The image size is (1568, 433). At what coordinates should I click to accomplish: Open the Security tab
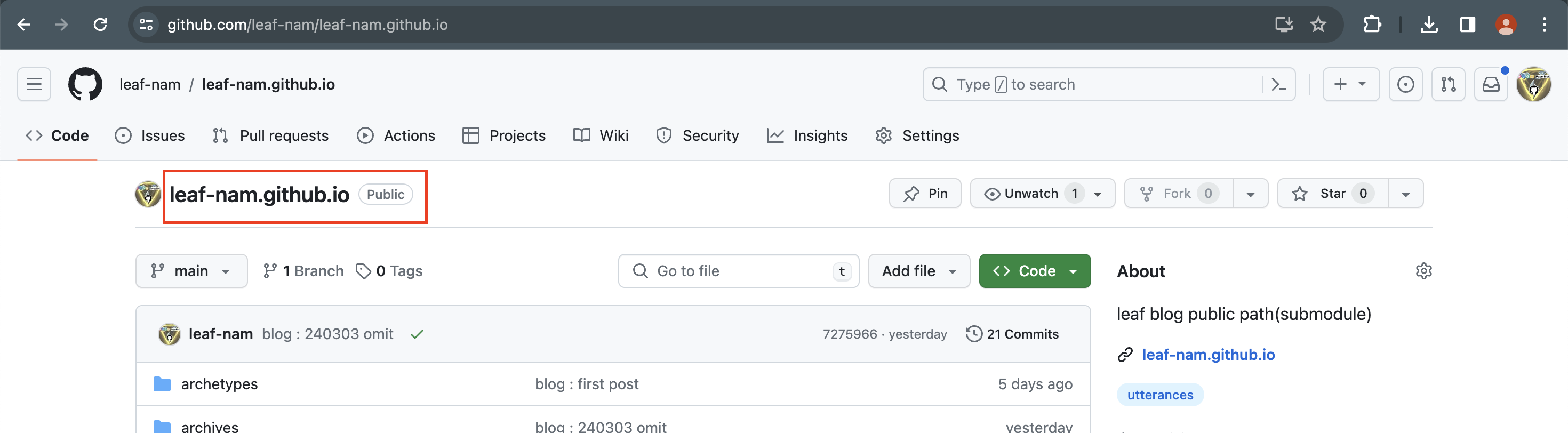(698, 135)
